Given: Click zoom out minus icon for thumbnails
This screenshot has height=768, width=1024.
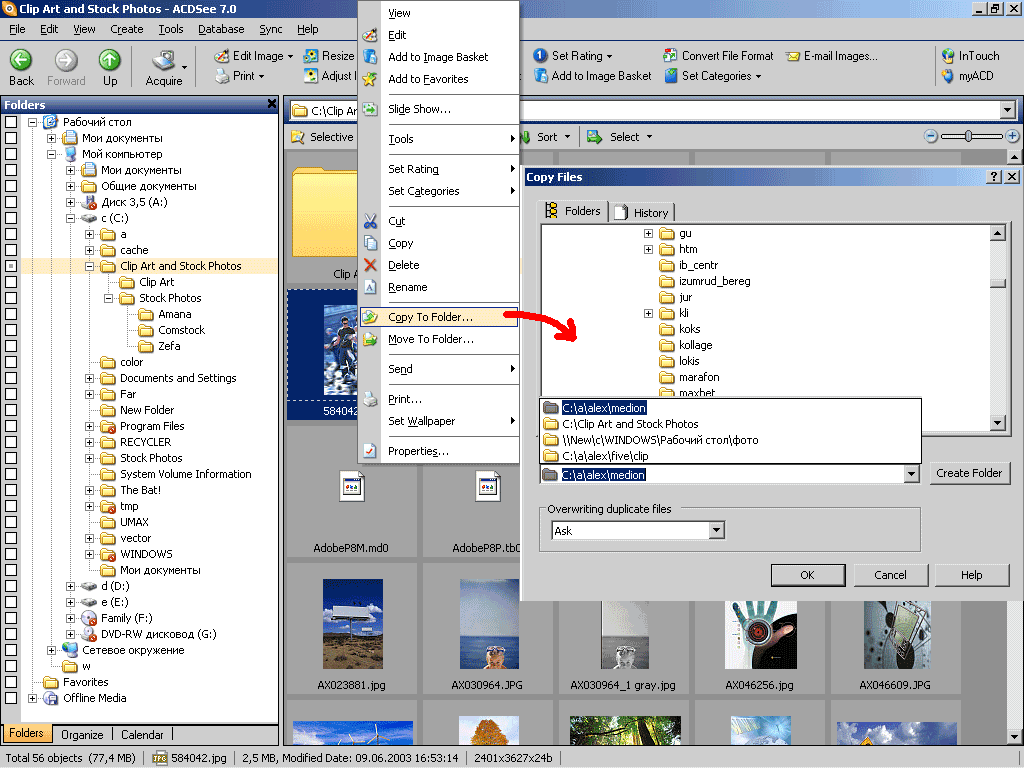Looking at the screenshot, I should click(x=931, y=136).
